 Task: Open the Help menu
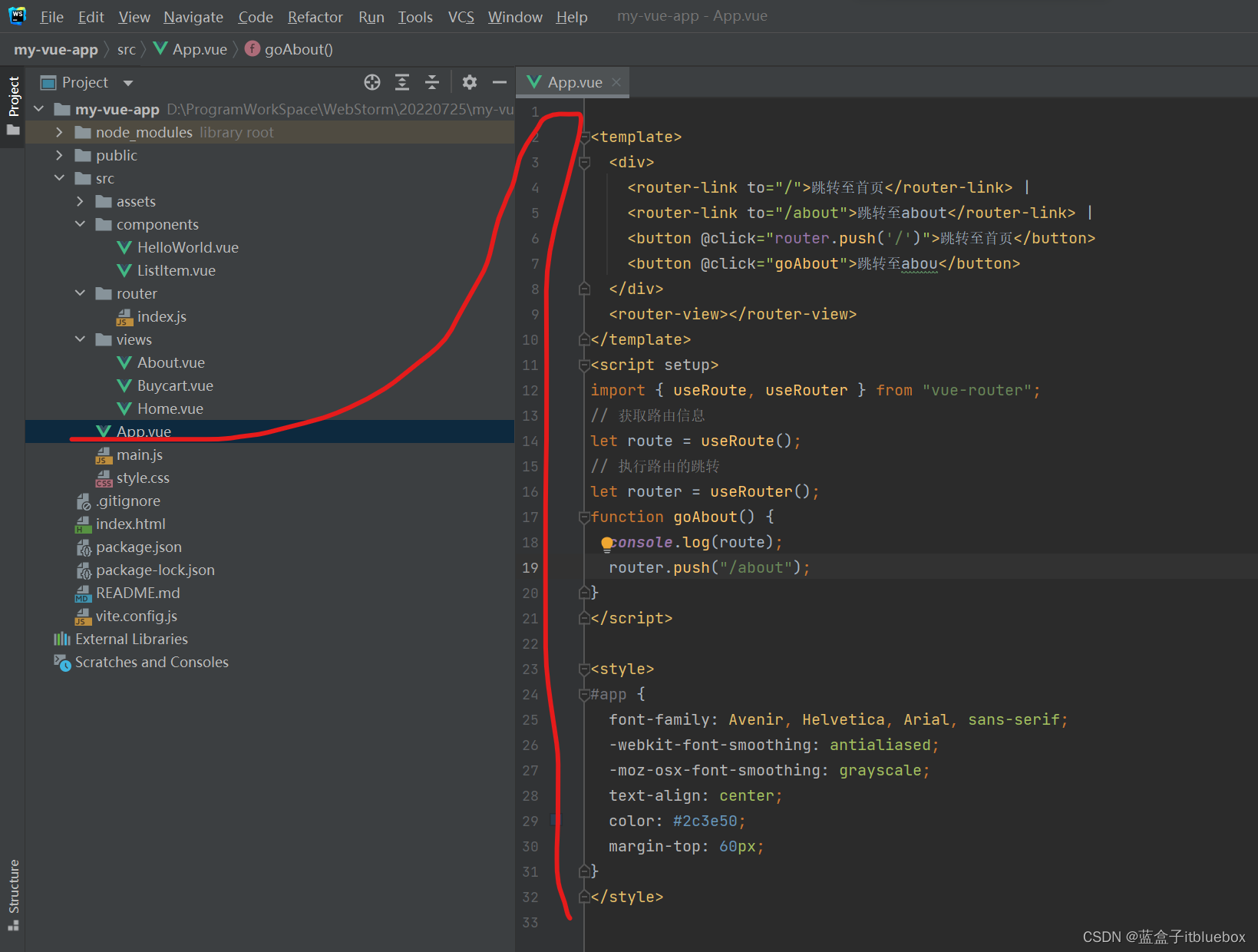(572, 17)
